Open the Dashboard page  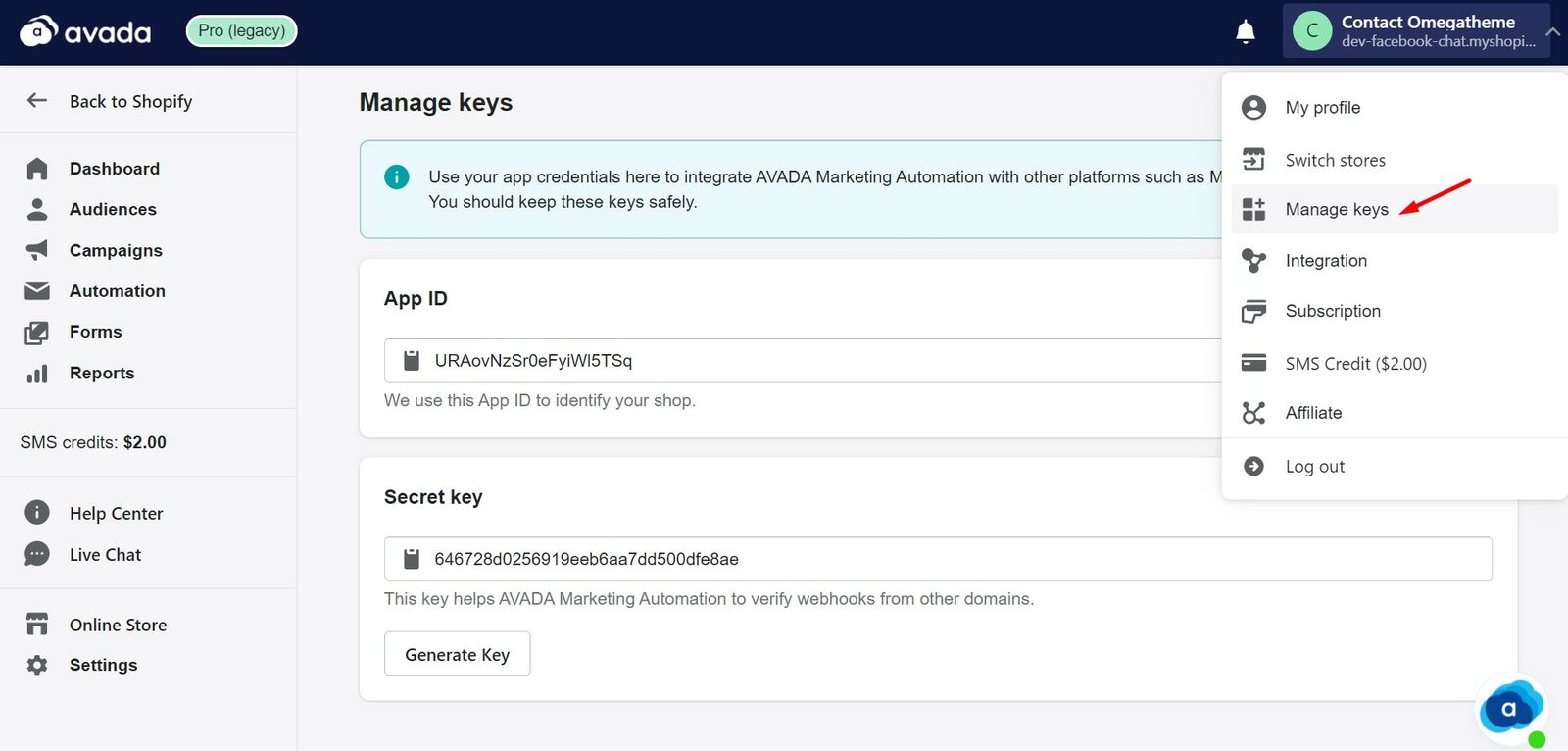(x=115, y=169)
